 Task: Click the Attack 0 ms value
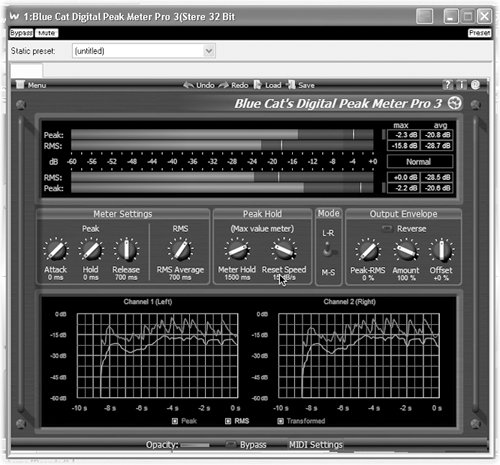[55, 277]
